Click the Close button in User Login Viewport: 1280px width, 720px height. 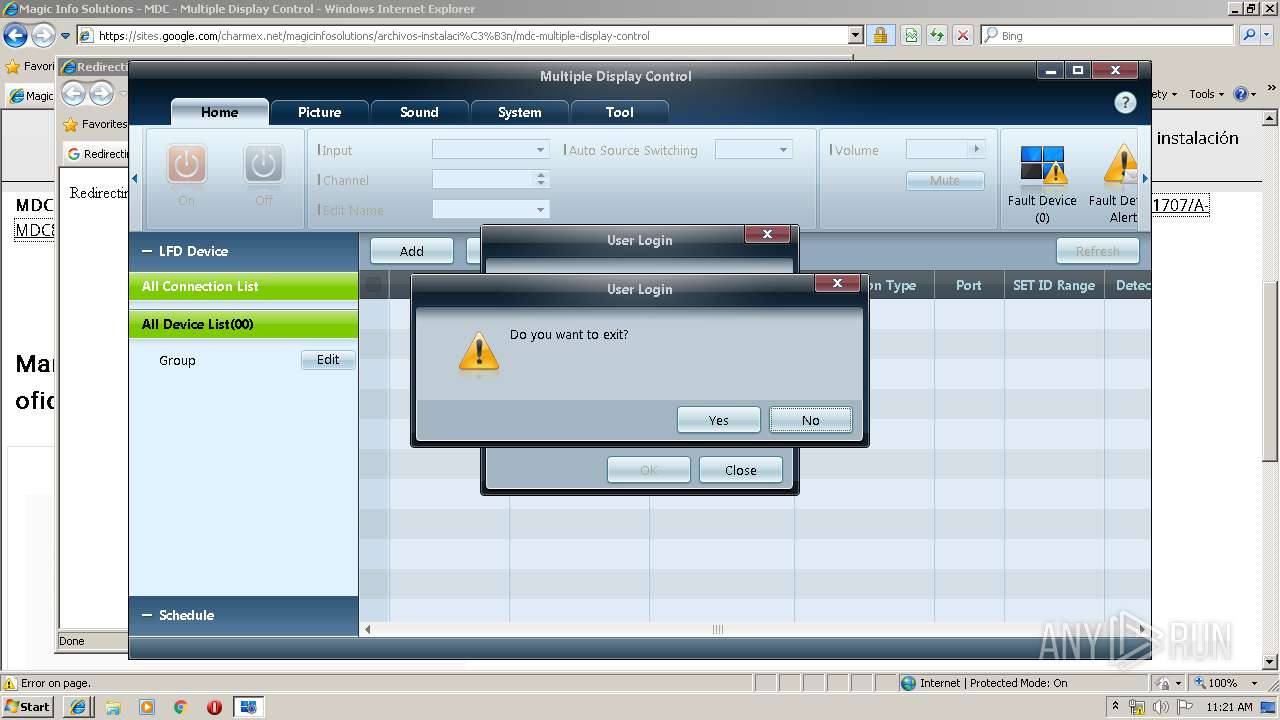[741, 470]
